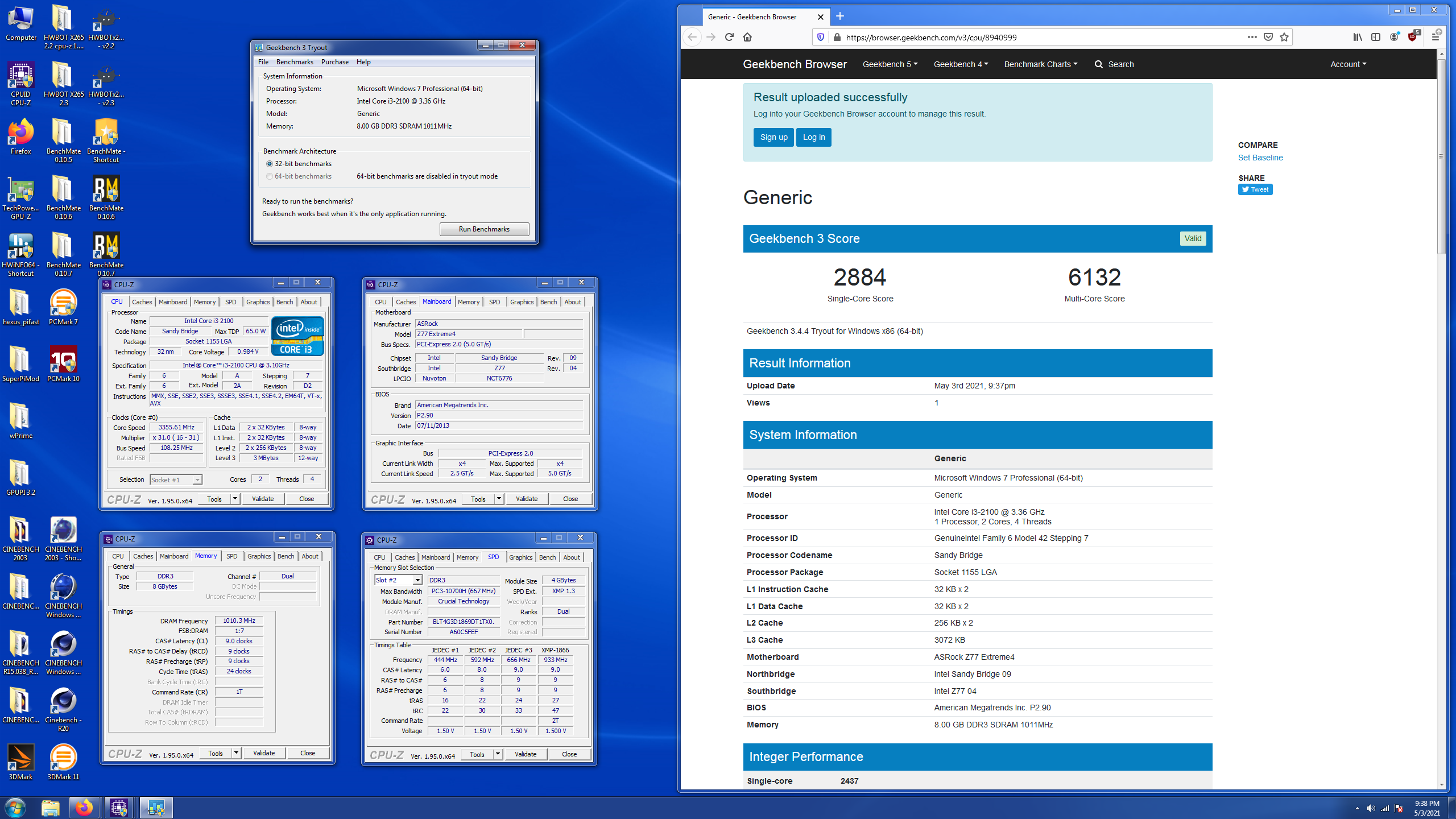Open Tools dropdown arrow in SPD window
1456x819 pixels.
[498, 754]
